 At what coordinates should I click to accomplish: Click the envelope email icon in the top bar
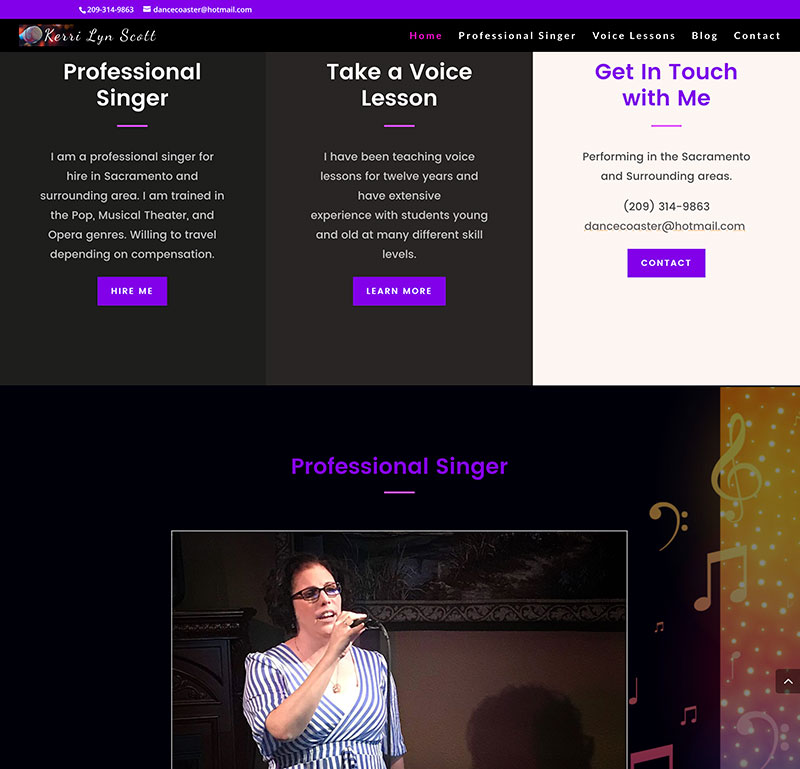[x=147, y=9]
